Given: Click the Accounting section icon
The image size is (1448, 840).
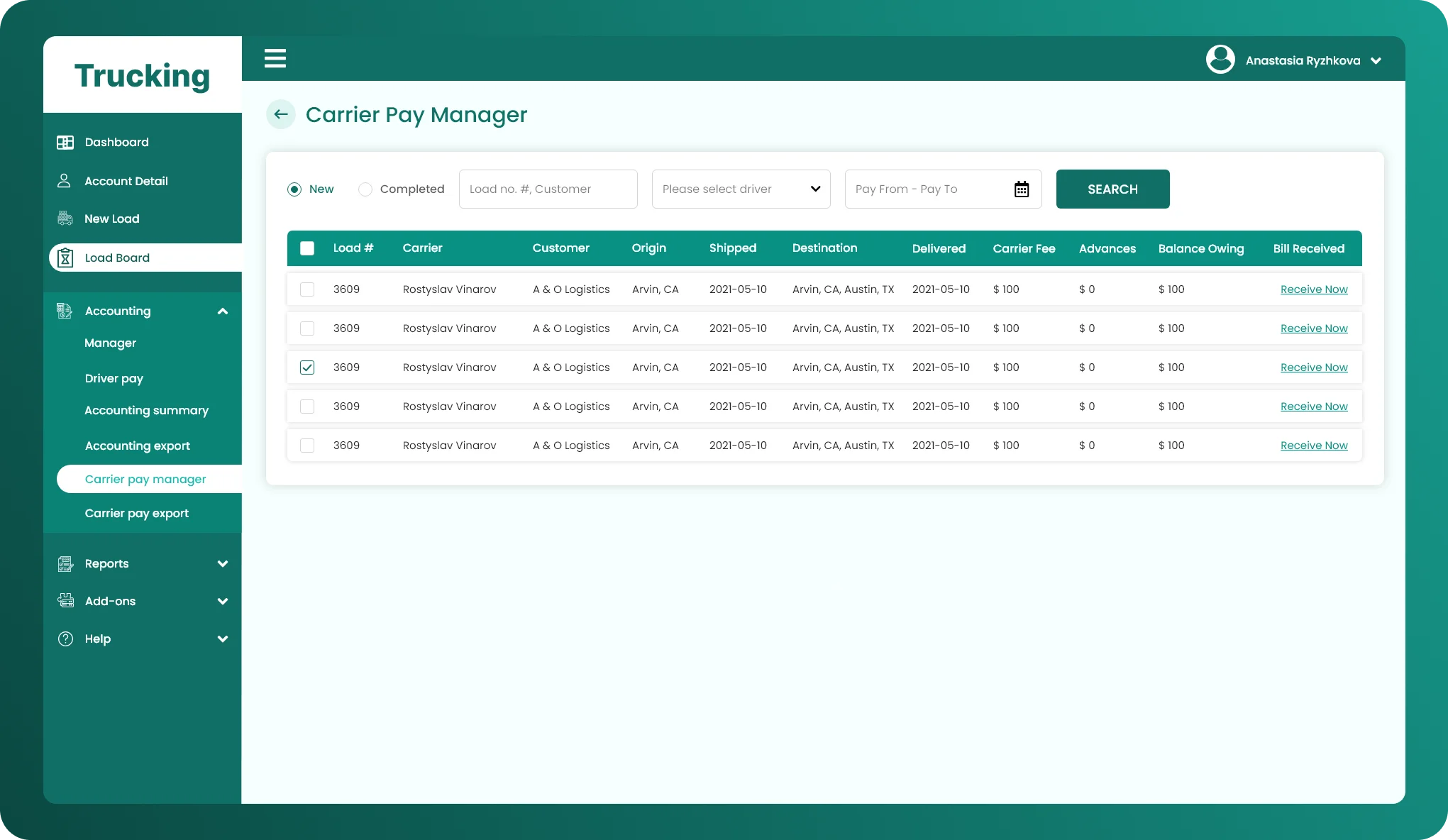Looking at the screenshot, I should click(x=65, y=311).
